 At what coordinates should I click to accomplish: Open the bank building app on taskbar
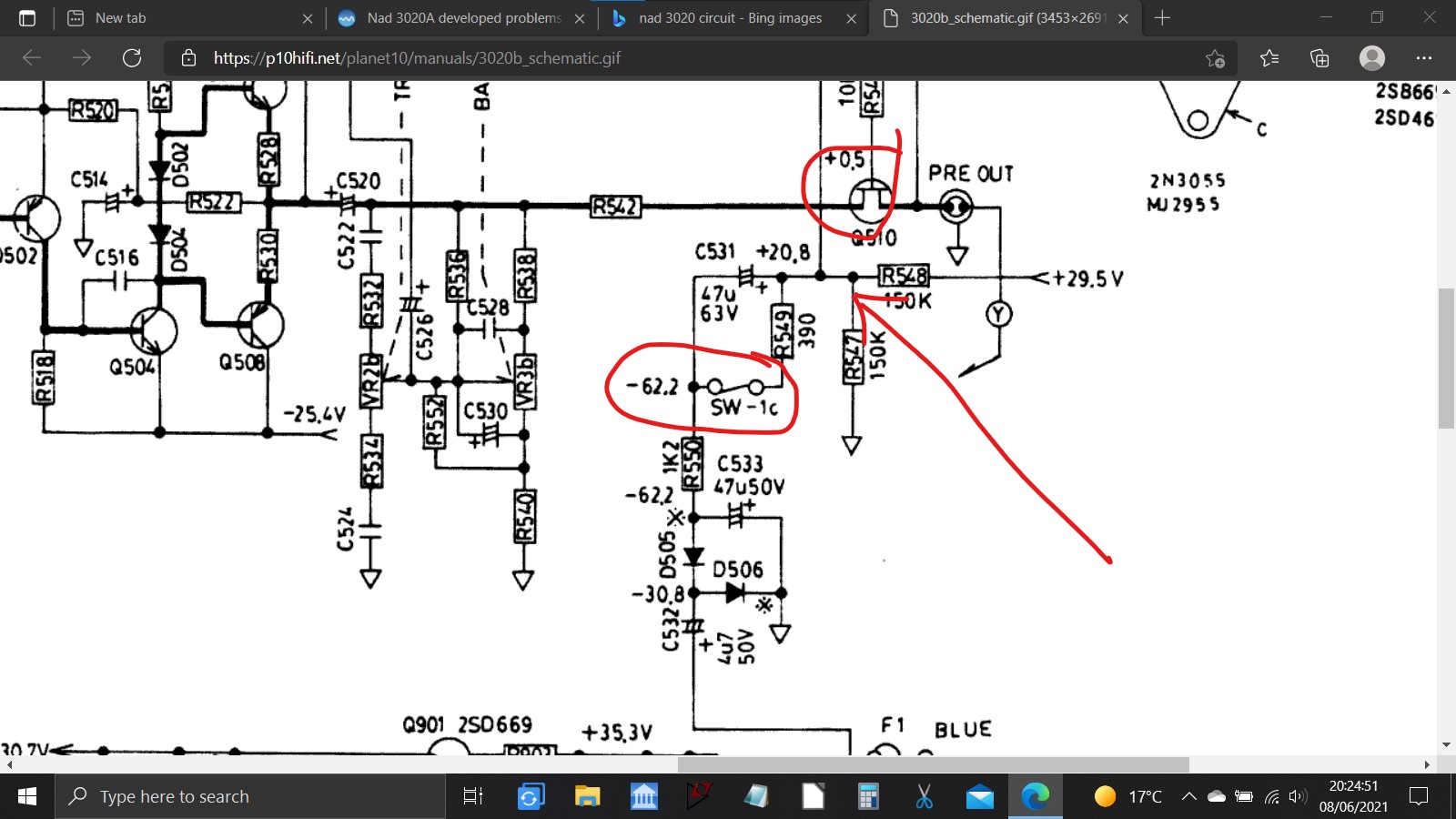(643, 797)
